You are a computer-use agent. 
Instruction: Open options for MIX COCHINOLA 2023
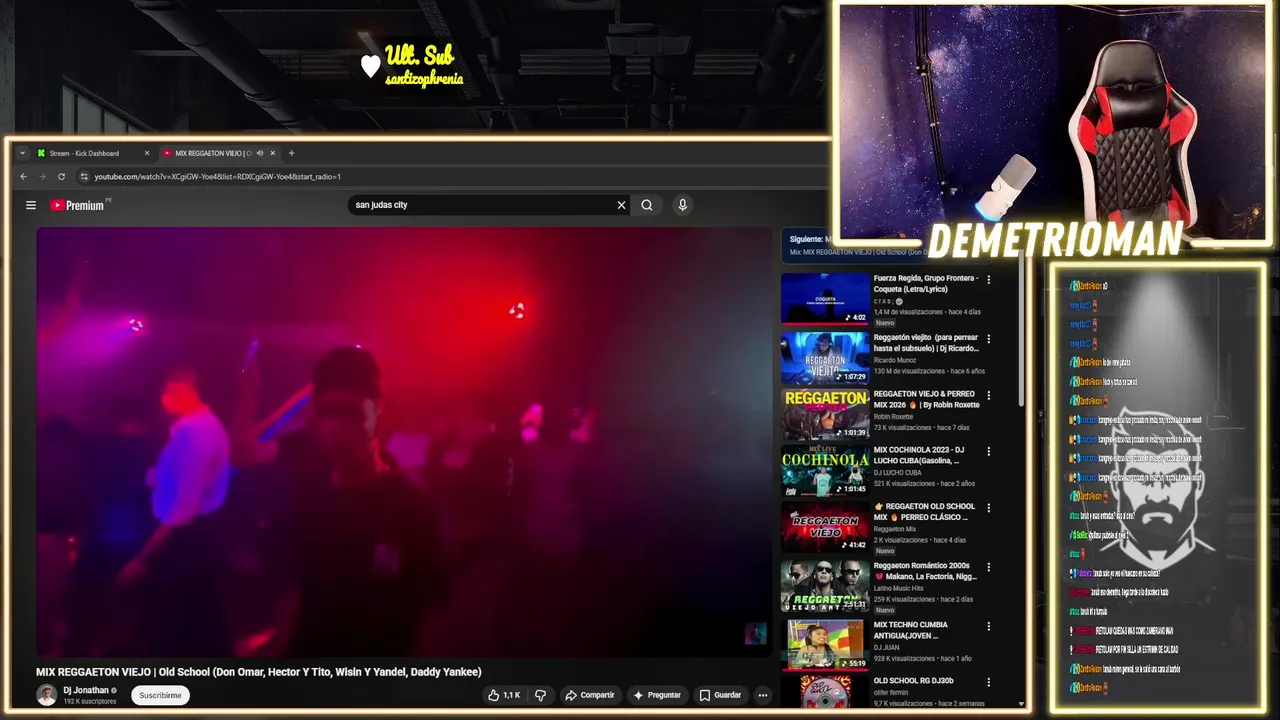[x=989, y=451]
